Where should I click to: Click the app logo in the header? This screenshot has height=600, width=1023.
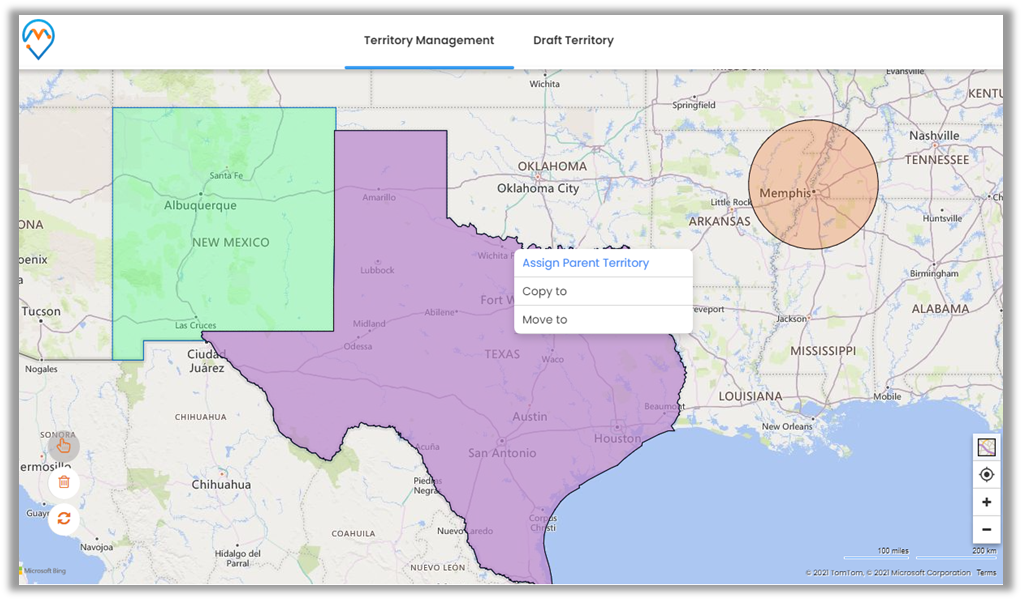click(x=39, y=40)
